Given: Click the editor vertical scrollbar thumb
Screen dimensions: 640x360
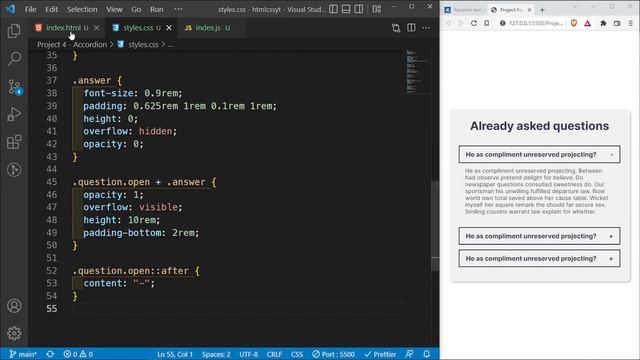Looking at the screenshot, I should click(x=435, y=226).
